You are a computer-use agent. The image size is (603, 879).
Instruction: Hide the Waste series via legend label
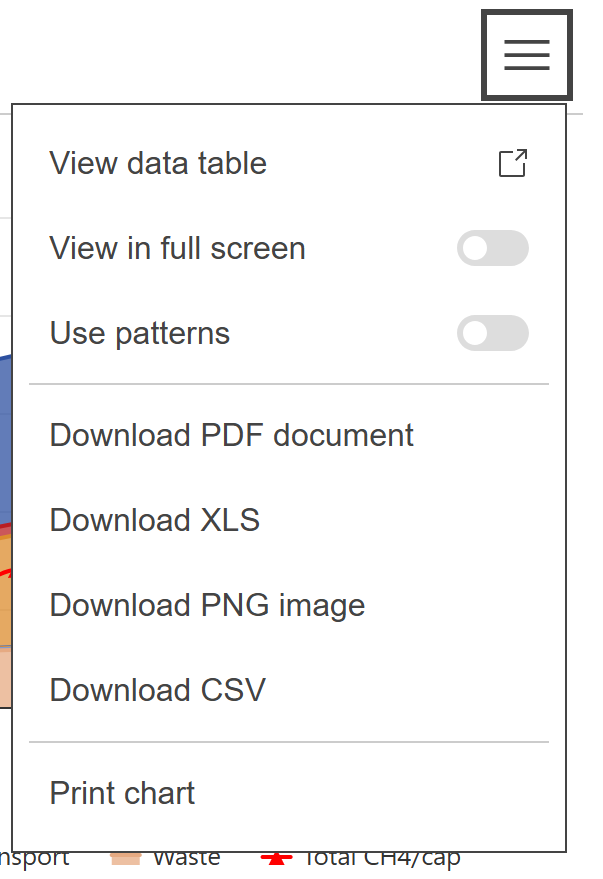(187, 858)
